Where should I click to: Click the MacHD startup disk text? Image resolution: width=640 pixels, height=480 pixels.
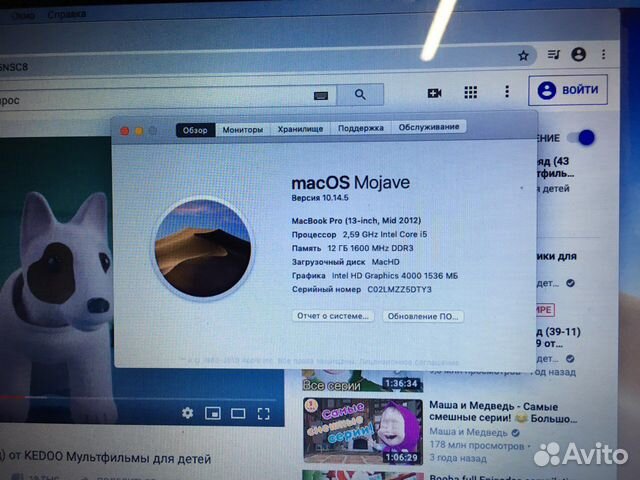click(386, 262)
